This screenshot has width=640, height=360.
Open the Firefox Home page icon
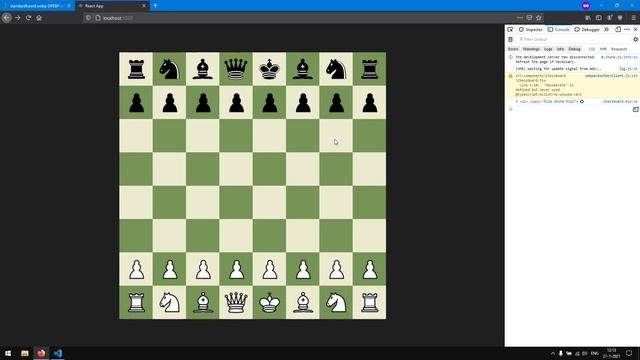click(x=39, y=18)
